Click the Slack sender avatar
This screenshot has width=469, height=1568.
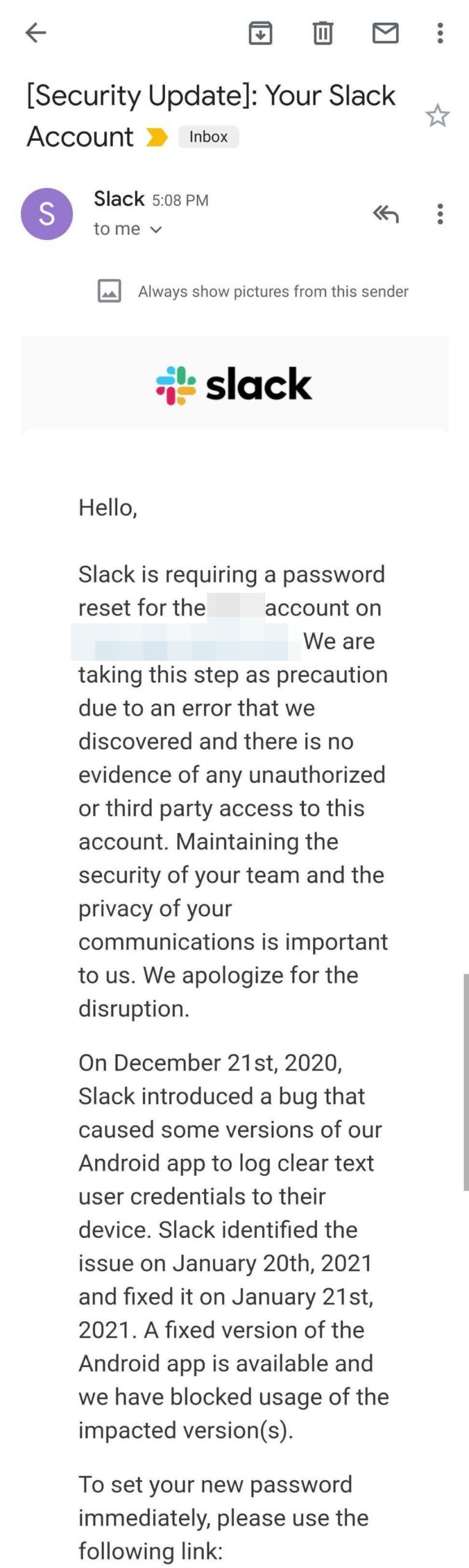click(x=47, y=213)
